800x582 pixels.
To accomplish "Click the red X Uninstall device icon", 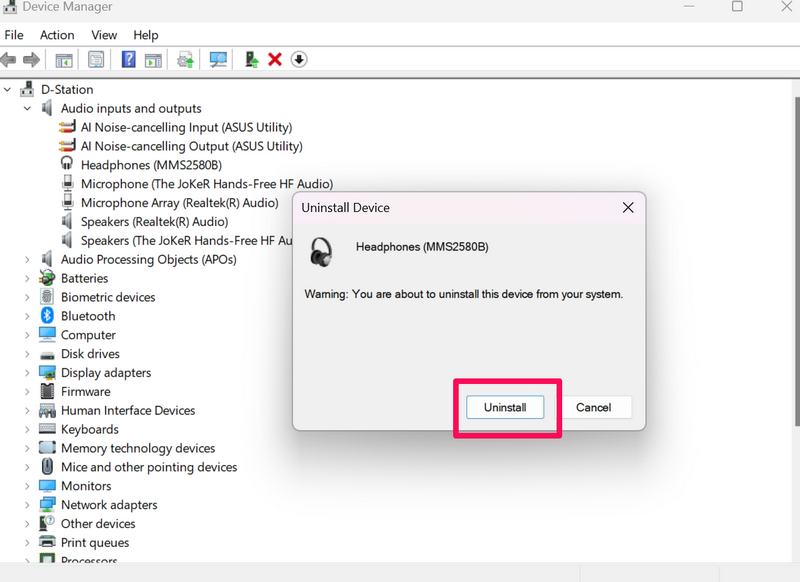I will pyautogui.click(x=275, y=60).
